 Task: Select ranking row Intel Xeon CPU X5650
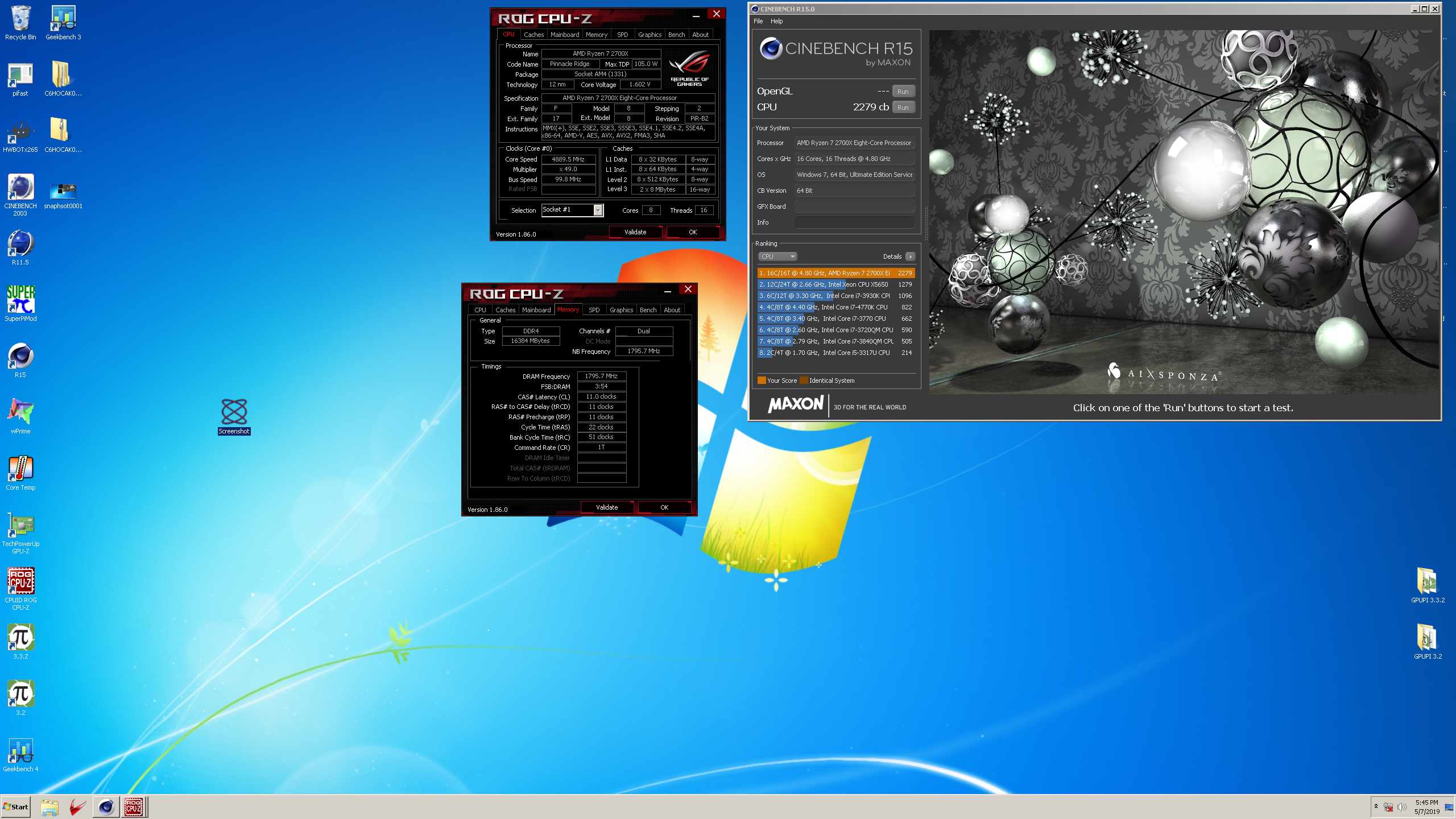pos(836,284)
